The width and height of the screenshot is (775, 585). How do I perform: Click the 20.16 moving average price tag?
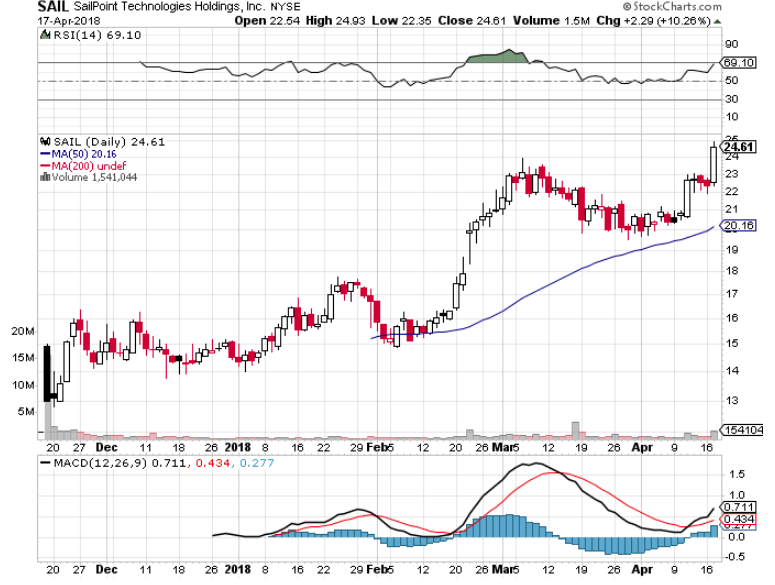coord(738,226)
